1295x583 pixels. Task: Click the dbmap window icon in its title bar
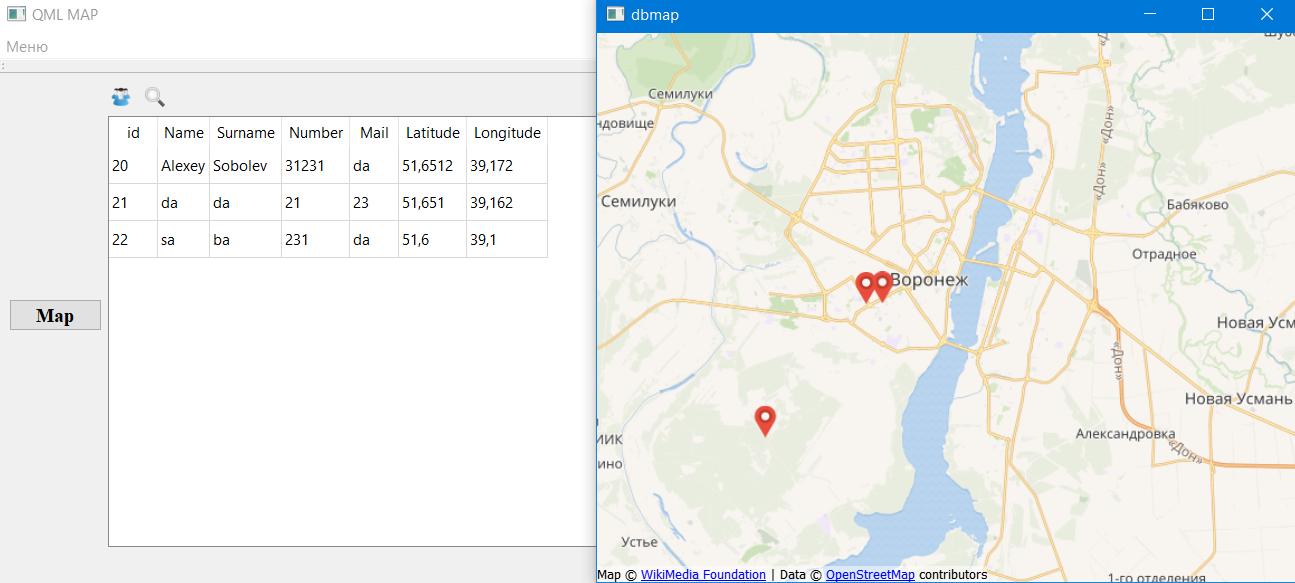[613, 14]
